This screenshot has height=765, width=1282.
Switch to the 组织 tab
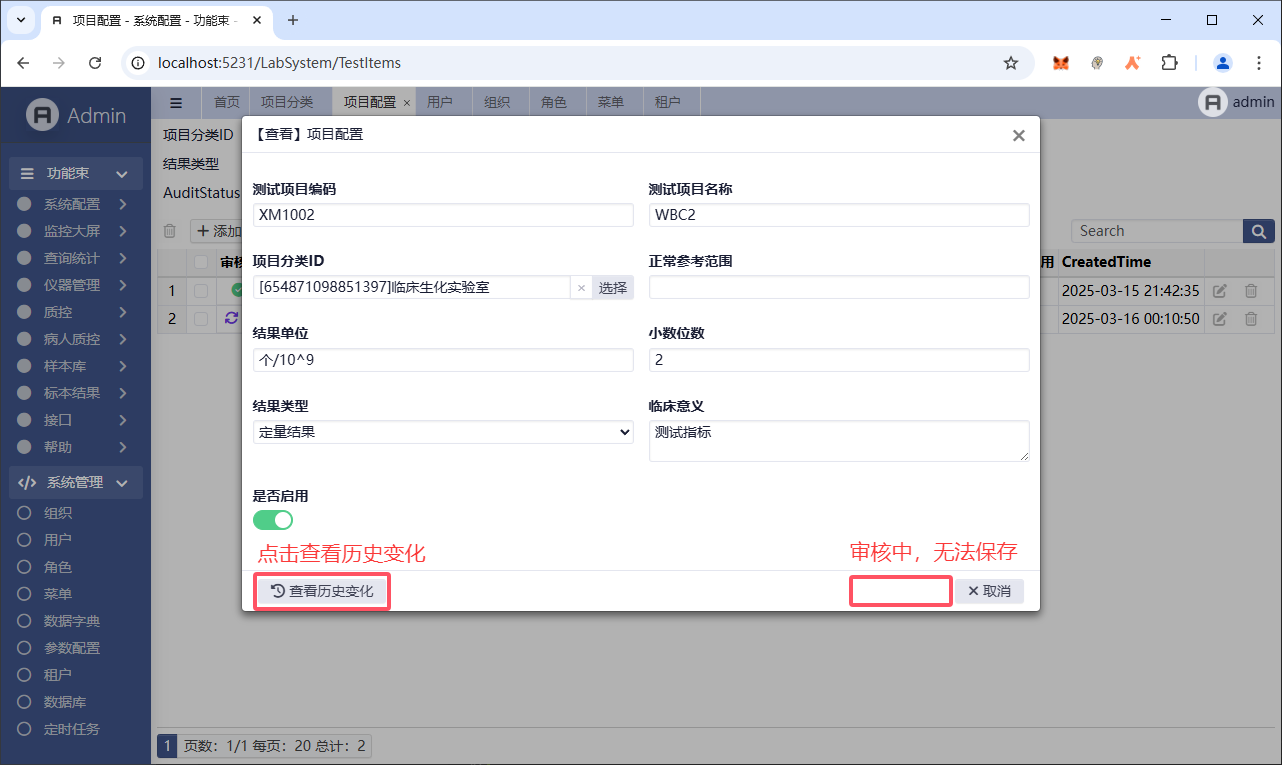tap(497, 102)
